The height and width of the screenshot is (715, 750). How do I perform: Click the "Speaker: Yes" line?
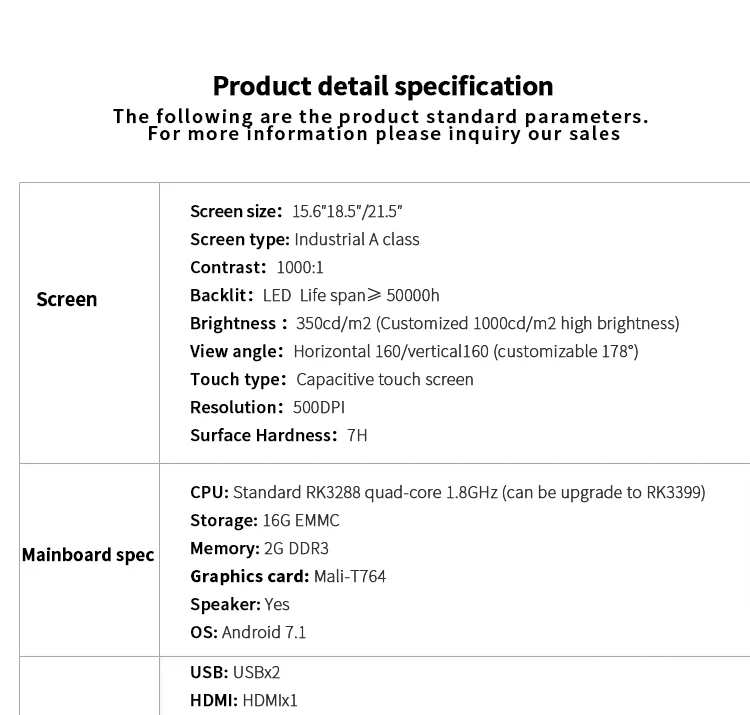click(240, 604)
